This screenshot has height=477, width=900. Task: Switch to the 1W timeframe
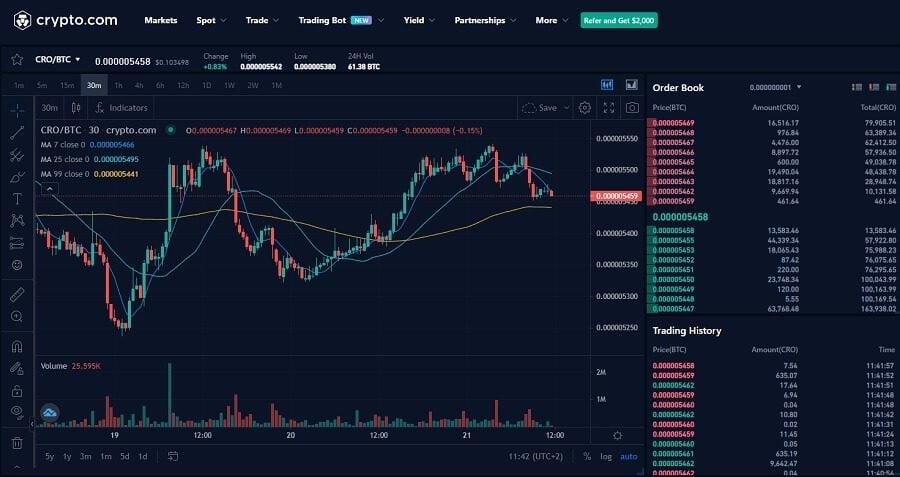click(x=230, y=86)
